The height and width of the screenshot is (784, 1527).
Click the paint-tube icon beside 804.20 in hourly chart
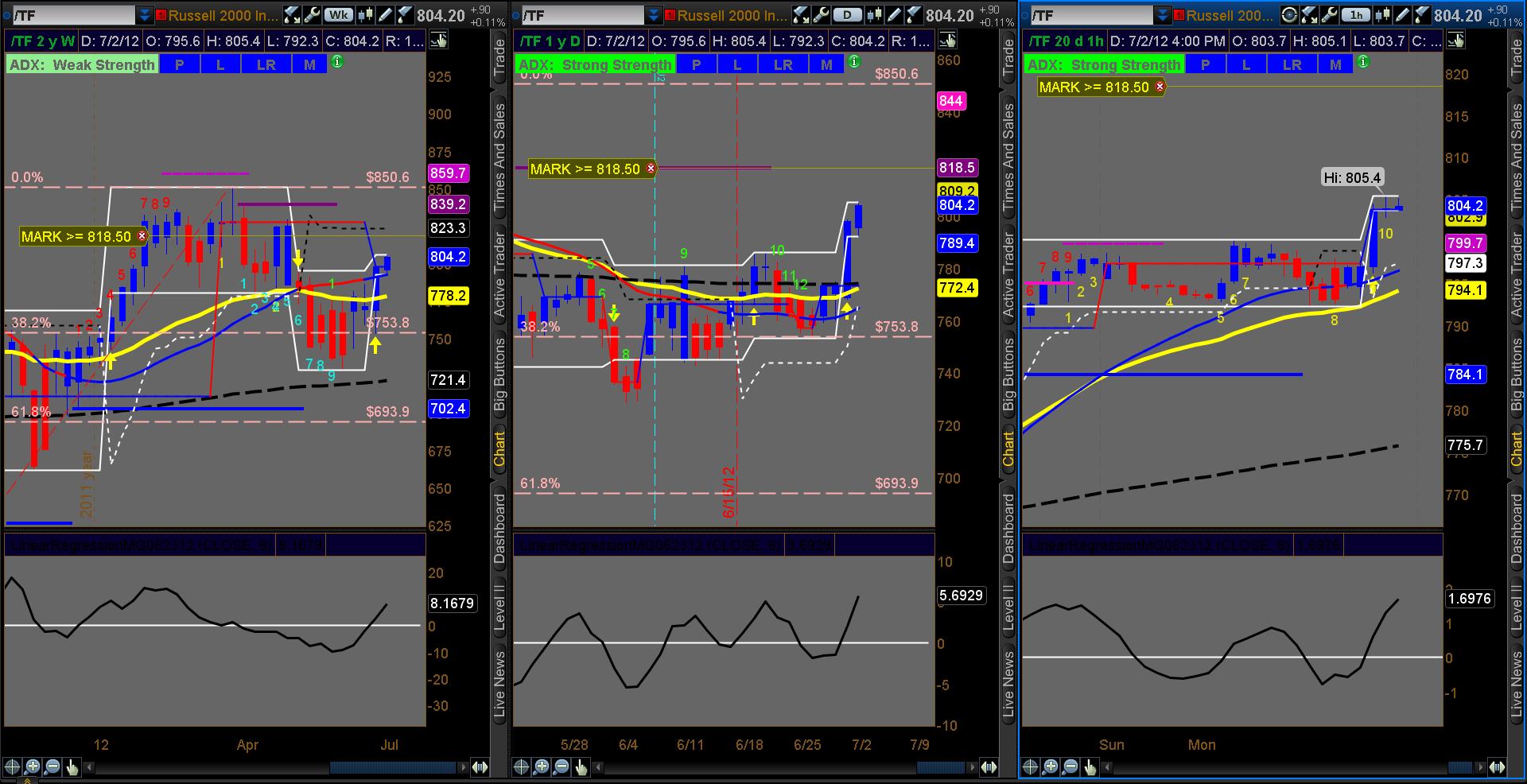[1420, 15]
